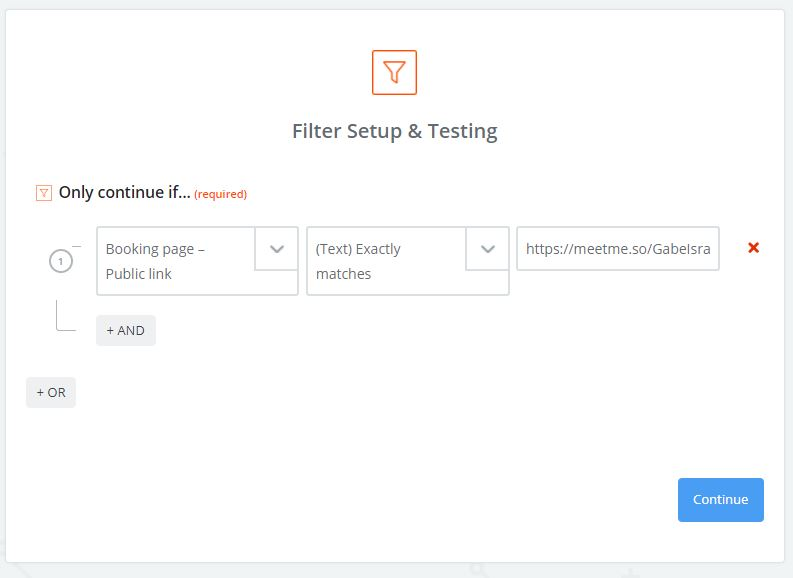This screenshot has height=578, width=793.
Task: Click the Only continue if... label
Action: 124,192
